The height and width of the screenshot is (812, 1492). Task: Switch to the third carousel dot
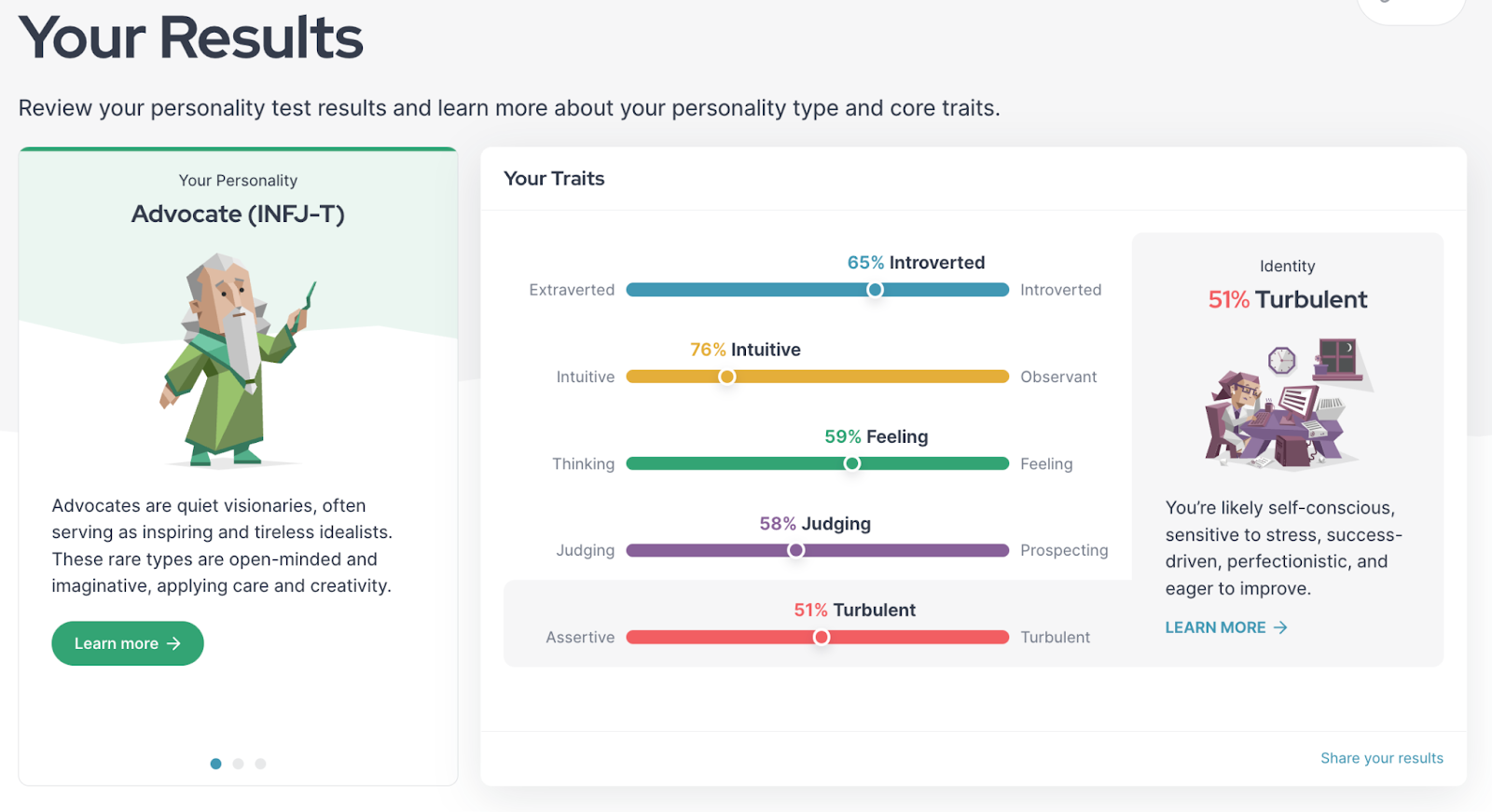tap(260, 764)
